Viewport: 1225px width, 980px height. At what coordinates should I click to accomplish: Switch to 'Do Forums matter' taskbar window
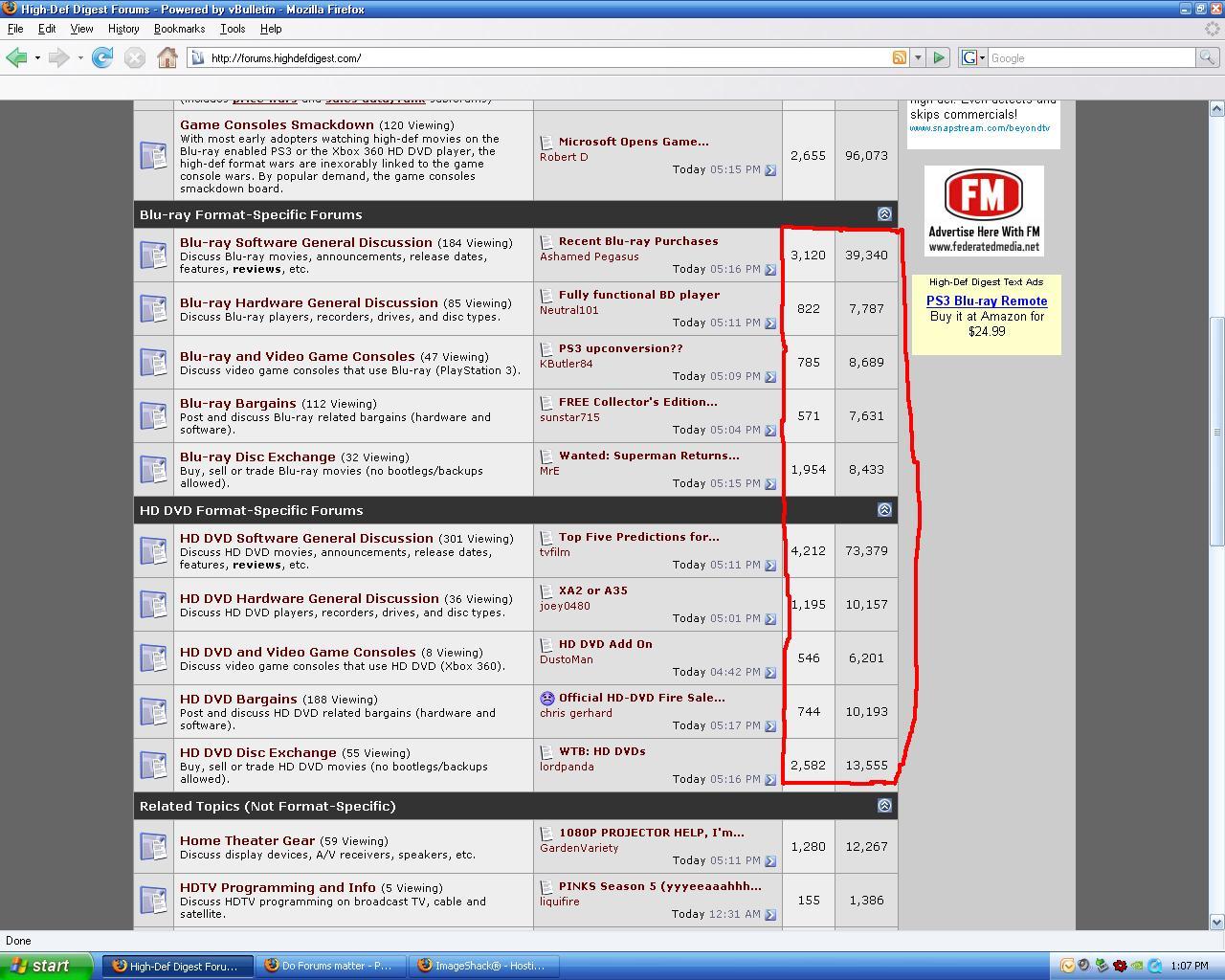[x=331, y=966]
